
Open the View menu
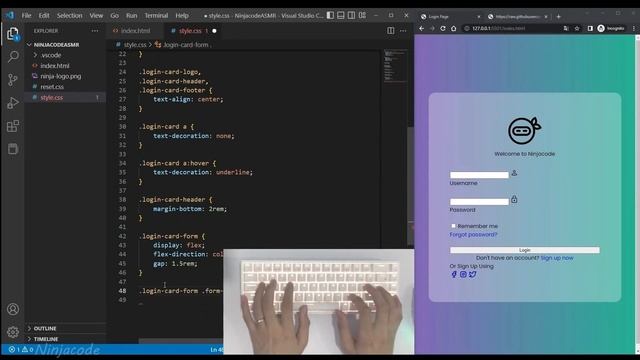96,16
